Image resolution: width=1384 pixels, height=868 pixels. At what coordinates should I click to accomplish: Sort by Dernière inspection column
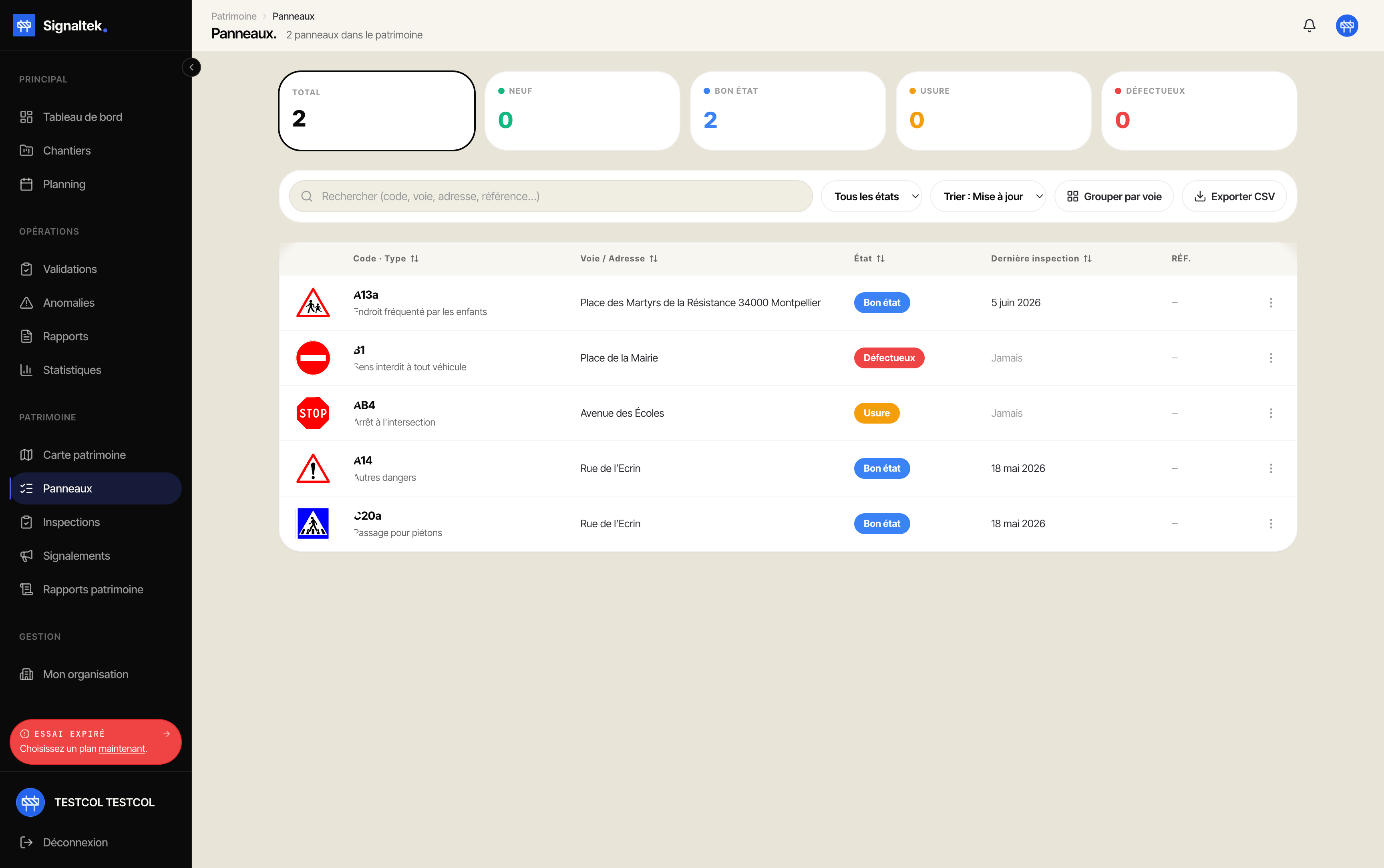coord(1041,259)
